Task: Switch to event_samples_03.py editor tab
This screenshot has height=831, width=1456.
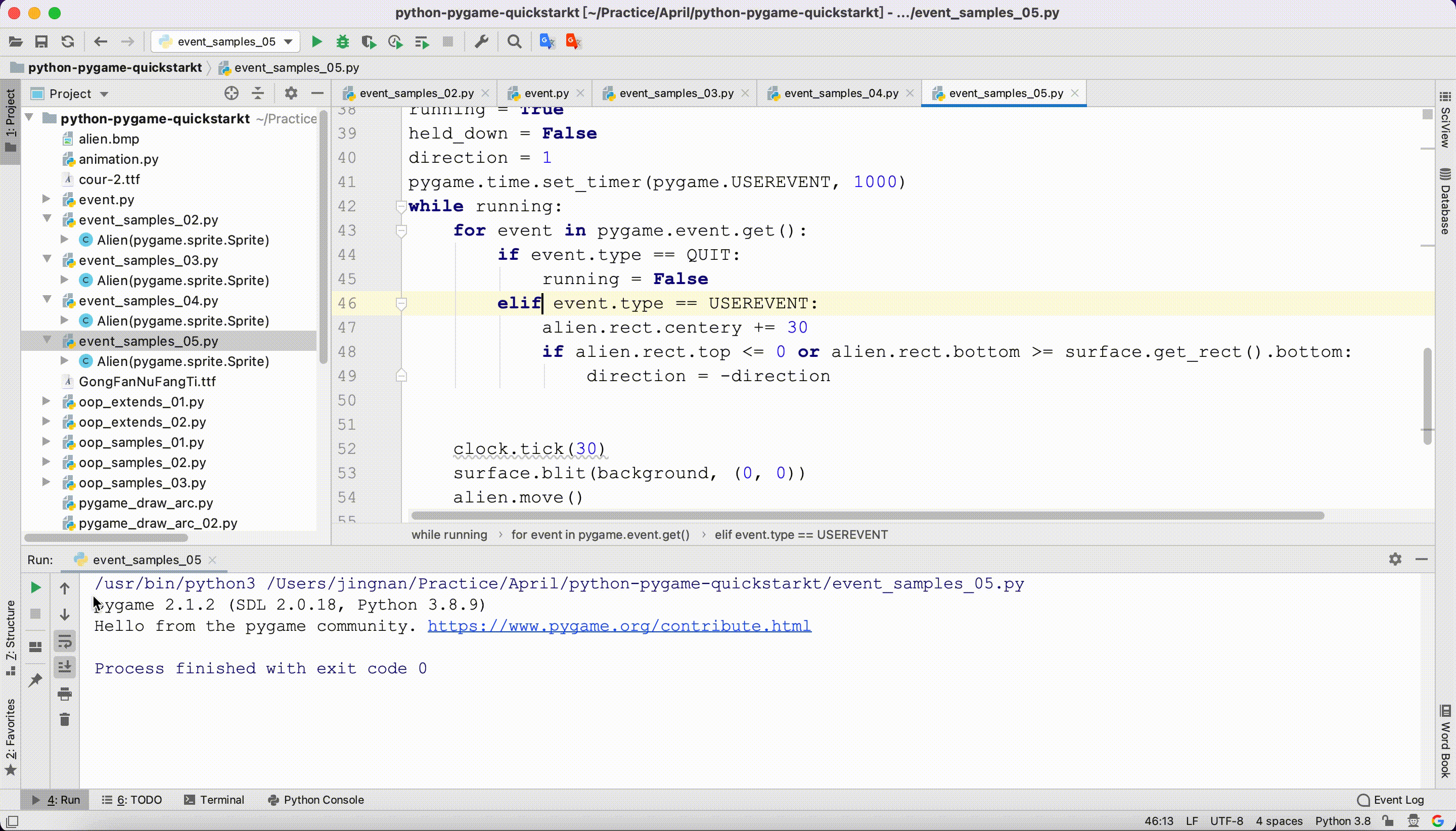Action: coord(676,93)
